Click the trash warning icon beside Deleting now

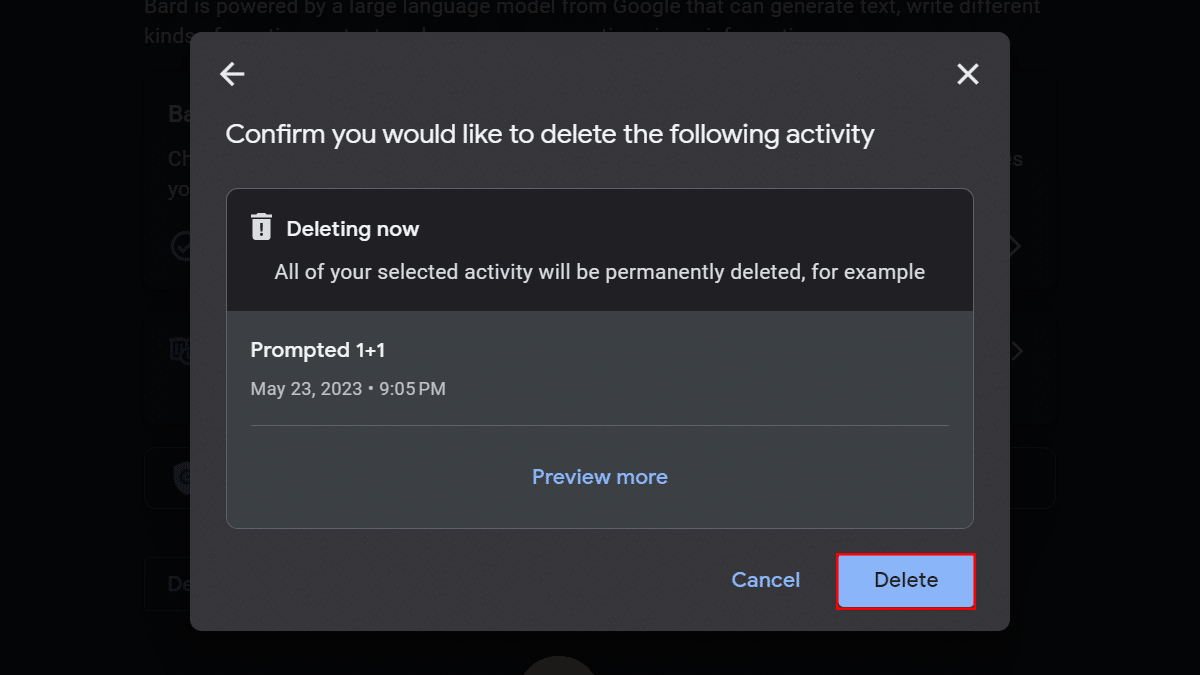click(x=261, y=227)
